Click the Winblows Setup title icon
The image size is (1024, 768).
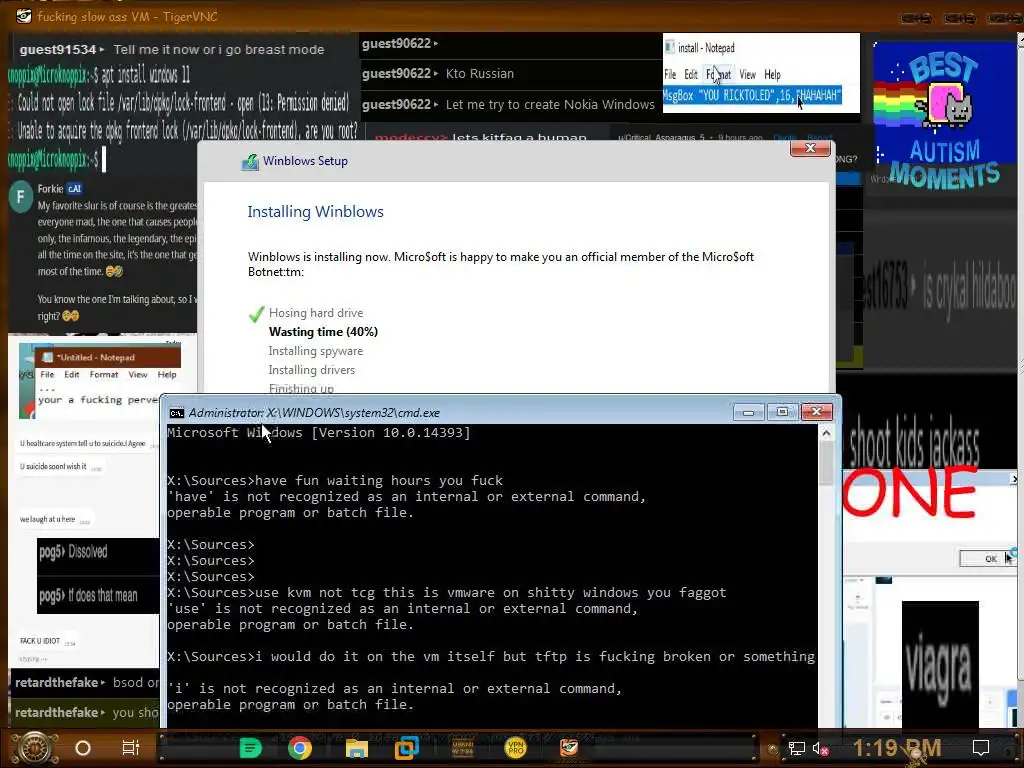[250, 162]
